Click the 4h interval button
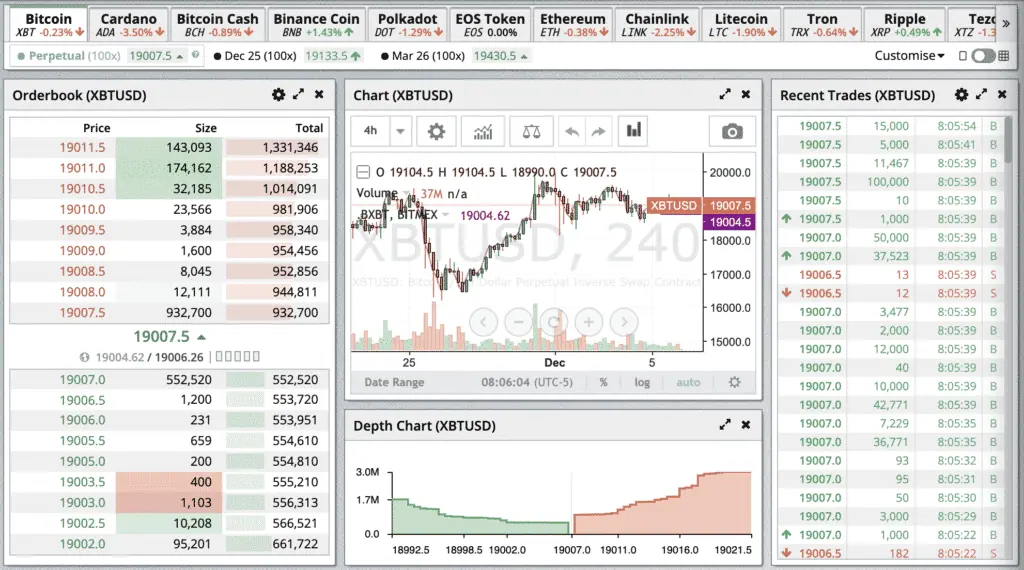Image resolution: width=1024 pixels, height=570 pixels. 370,131
